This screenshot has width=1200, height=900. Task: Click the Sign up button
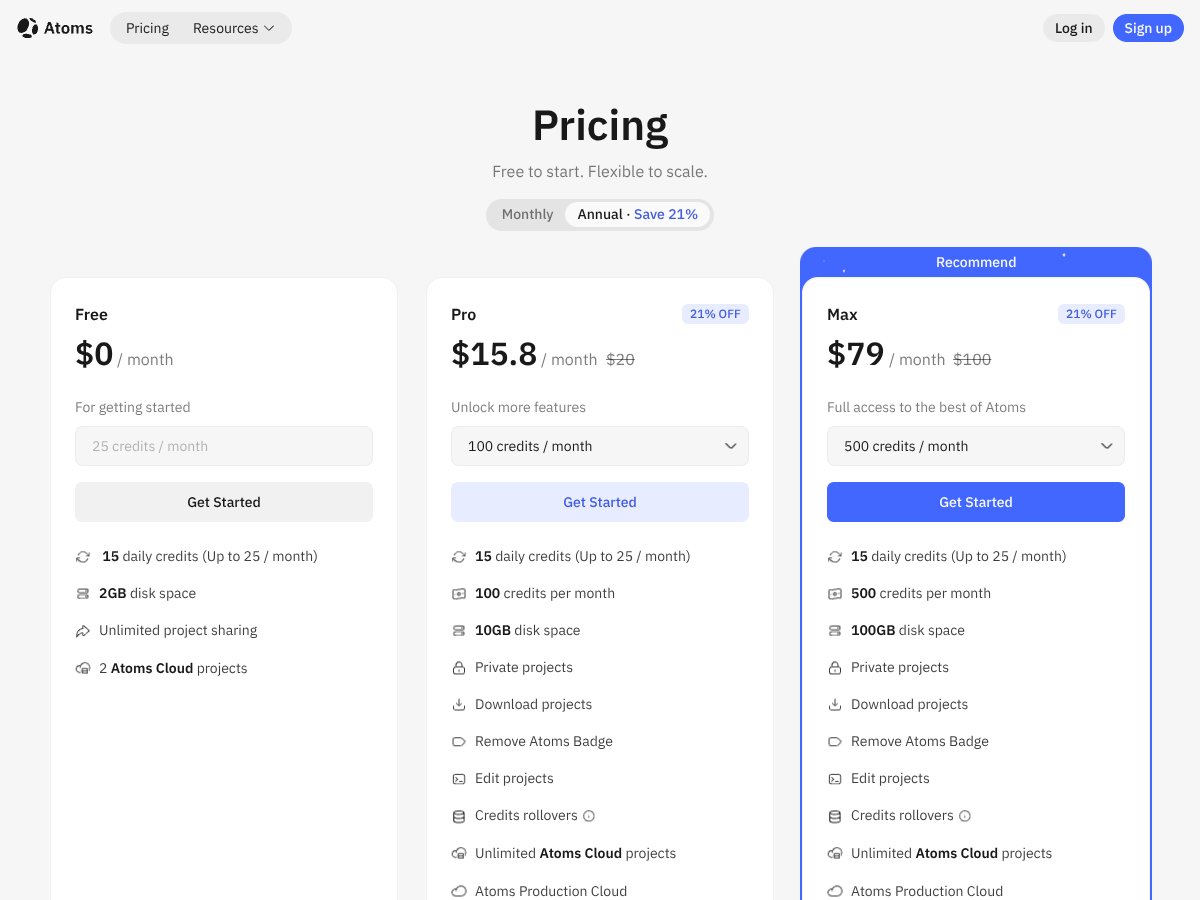click(x=1147, y=28)
